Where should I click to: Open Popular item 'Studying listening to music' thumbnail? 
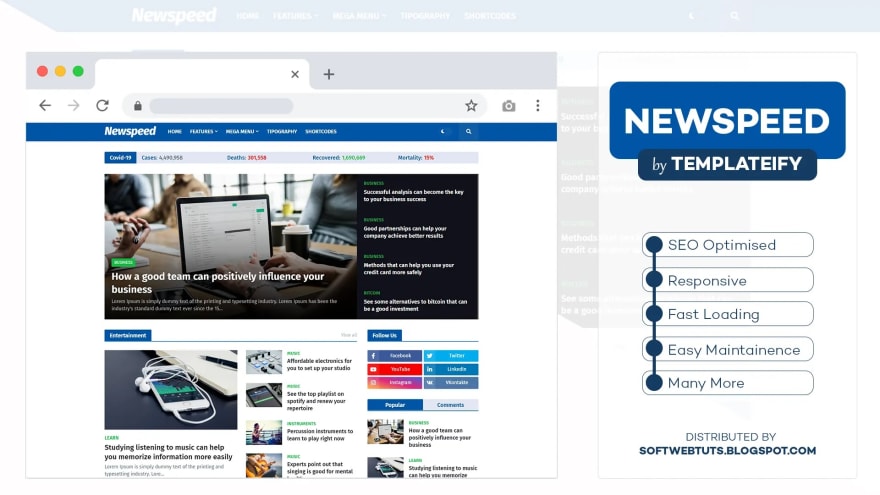coord(385,468)
